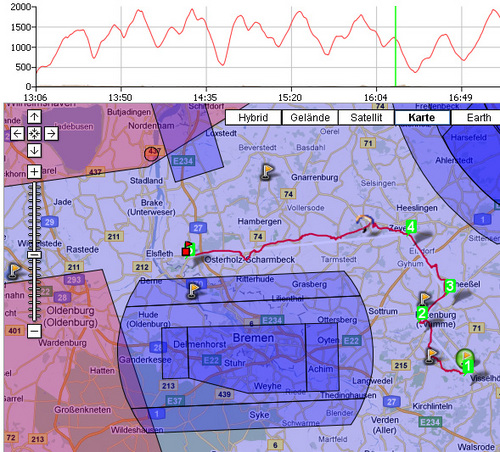Image resolution: width=500 pixels, height=452 pixels.
Task: Pan the map left with arrow button
Action: (17, 134)
